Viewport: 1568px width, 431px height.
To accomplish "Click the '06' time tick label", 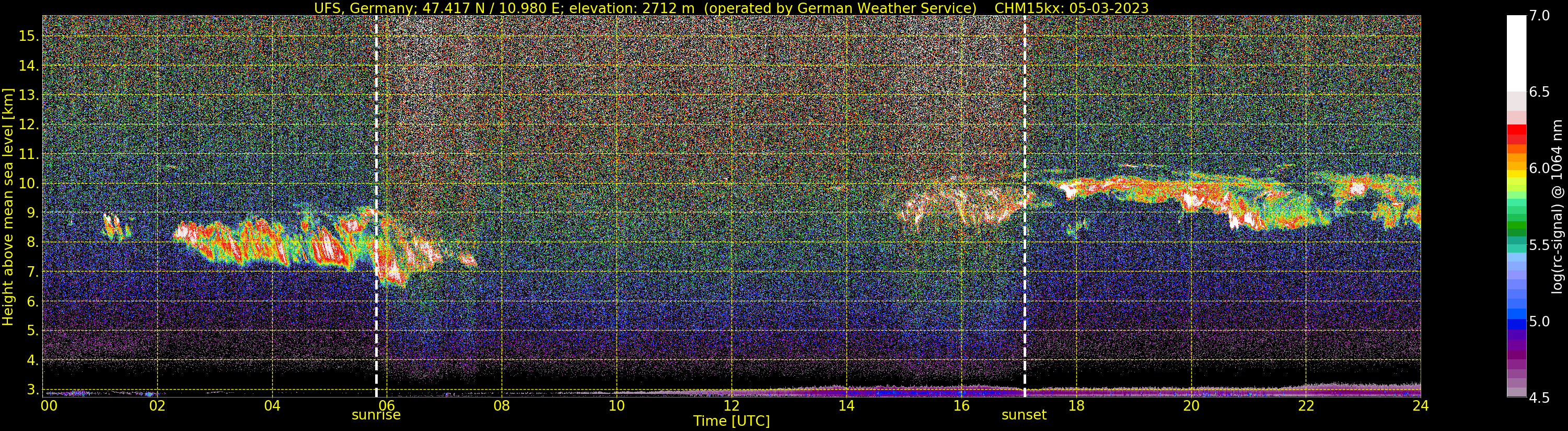I will coord(387,405).
